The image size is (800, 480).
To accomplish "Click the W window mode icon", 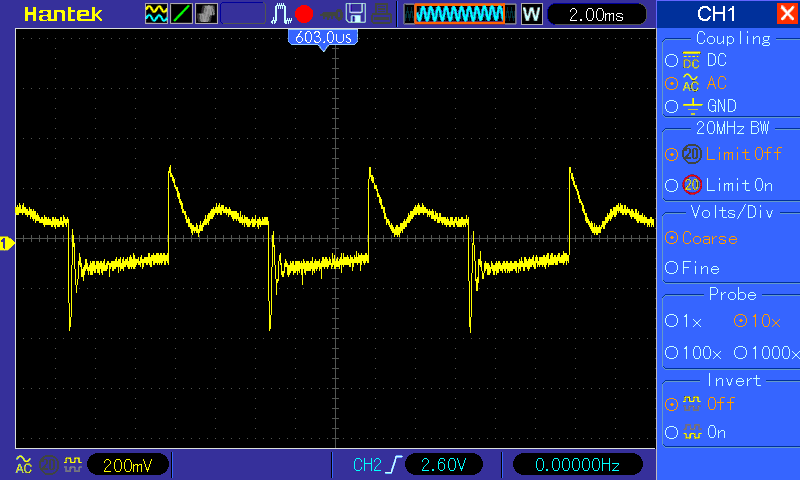I will (x=531, y=14).
